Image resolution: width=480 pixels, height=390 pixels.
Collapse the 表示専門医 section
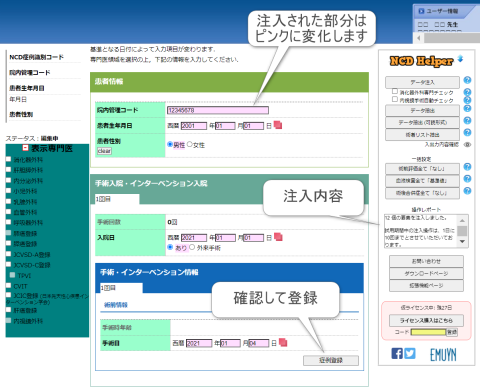tap(25, 148)
